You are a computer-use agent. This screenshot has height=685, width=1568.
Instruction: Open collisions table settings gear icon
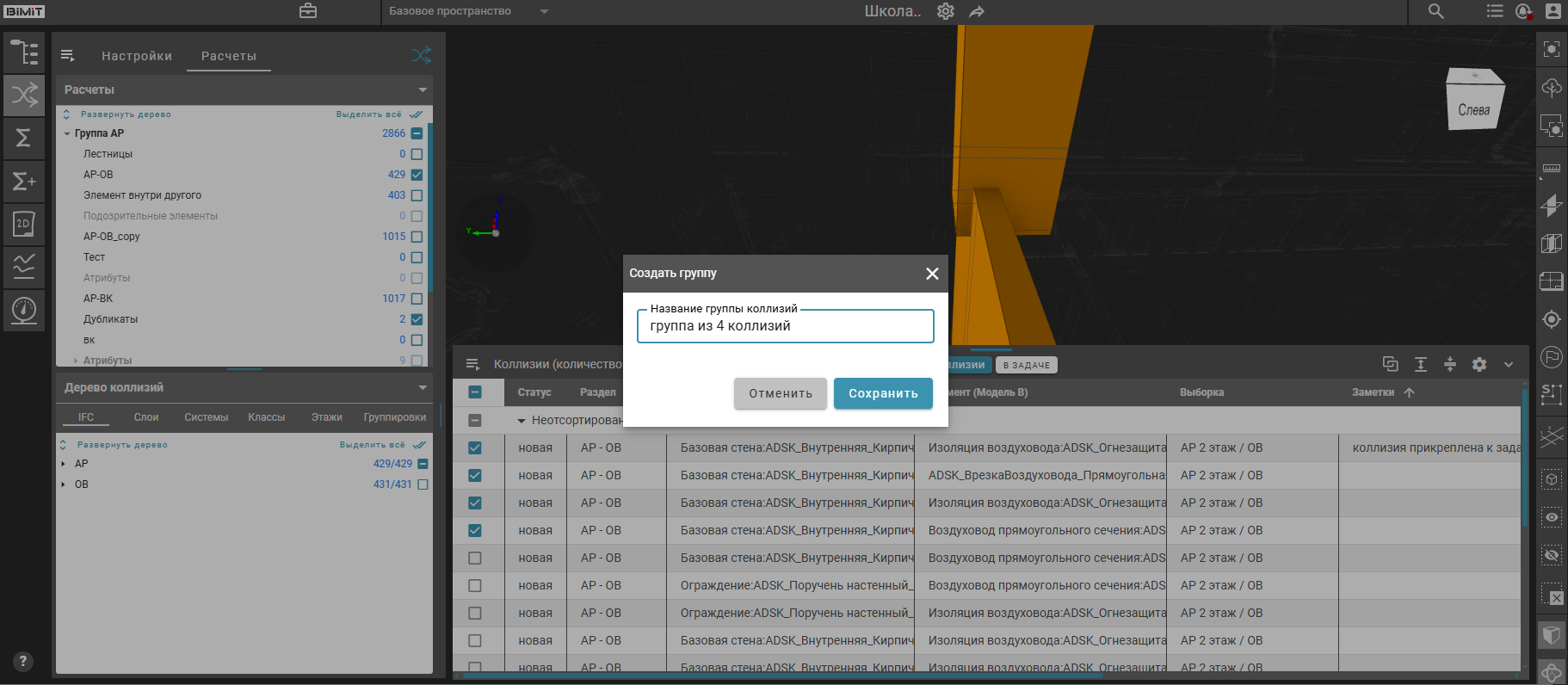tap(1478, 364)
